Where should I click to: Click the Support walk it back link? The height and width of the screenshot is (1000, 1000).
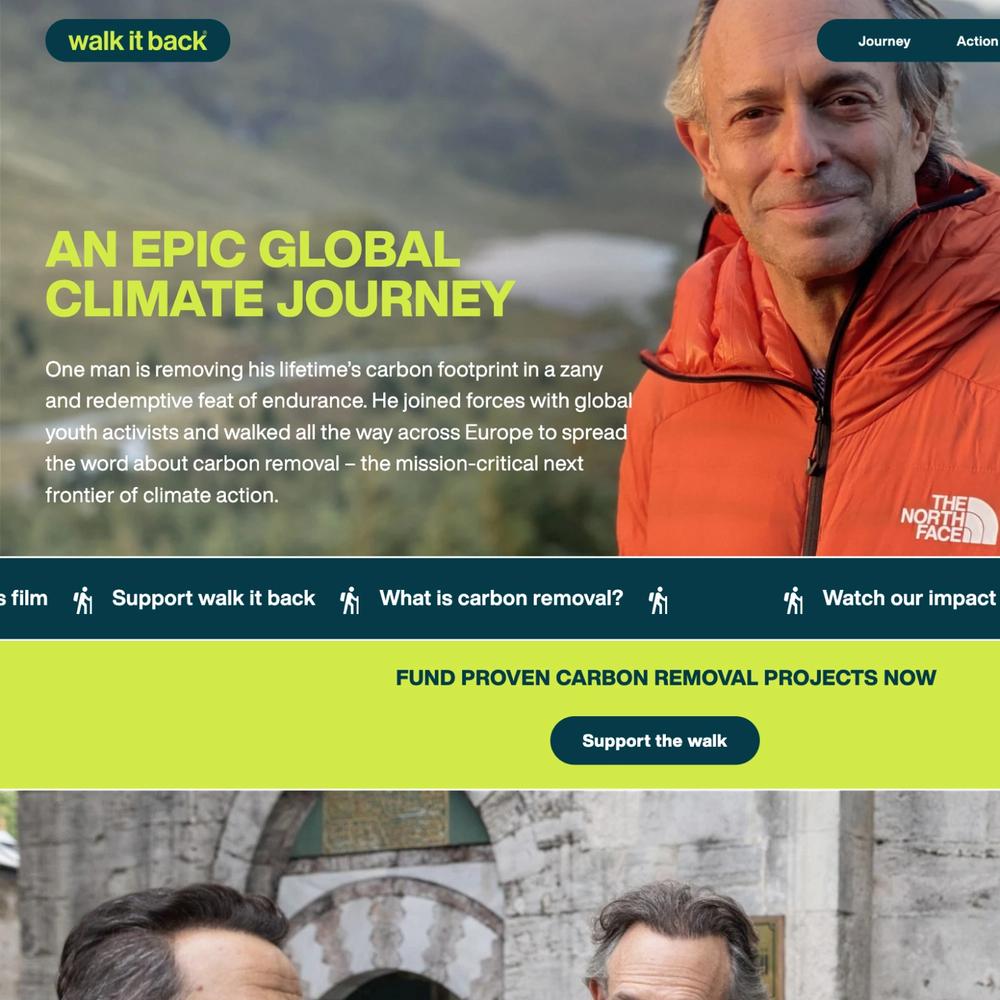214,598
